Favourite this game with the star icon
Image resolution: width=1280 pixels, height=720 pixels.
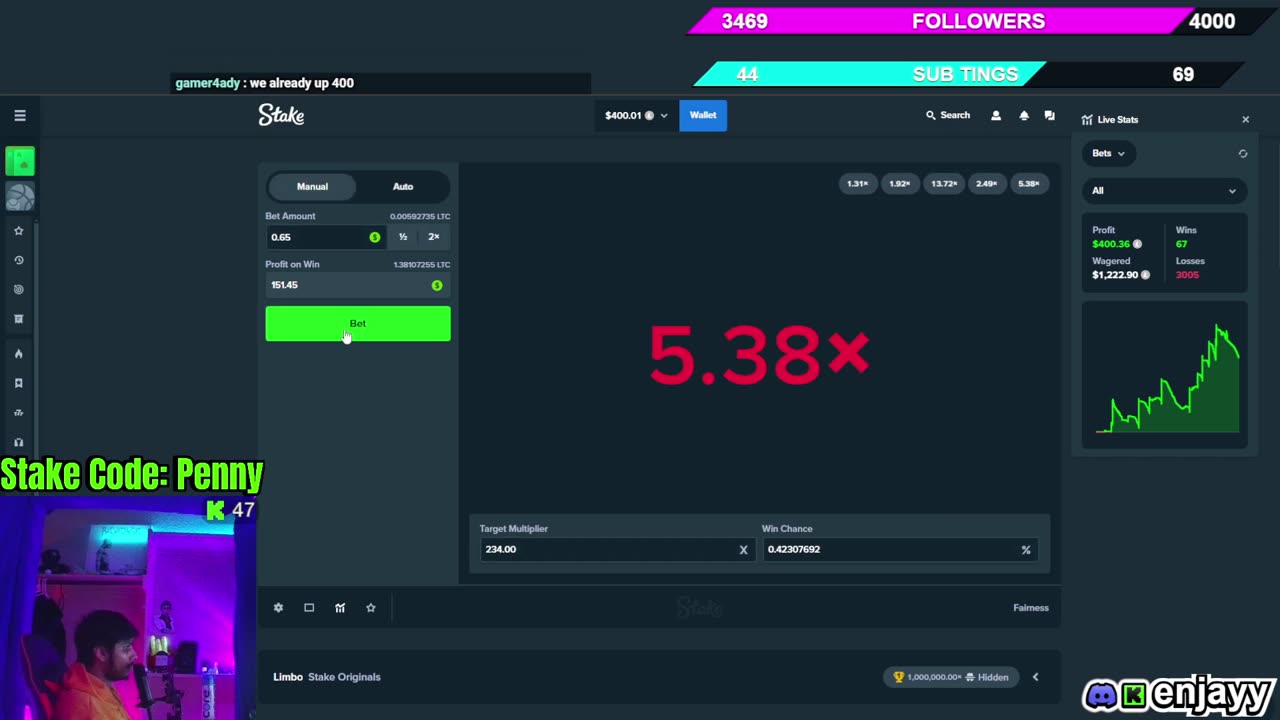click(x=371, y=608)
